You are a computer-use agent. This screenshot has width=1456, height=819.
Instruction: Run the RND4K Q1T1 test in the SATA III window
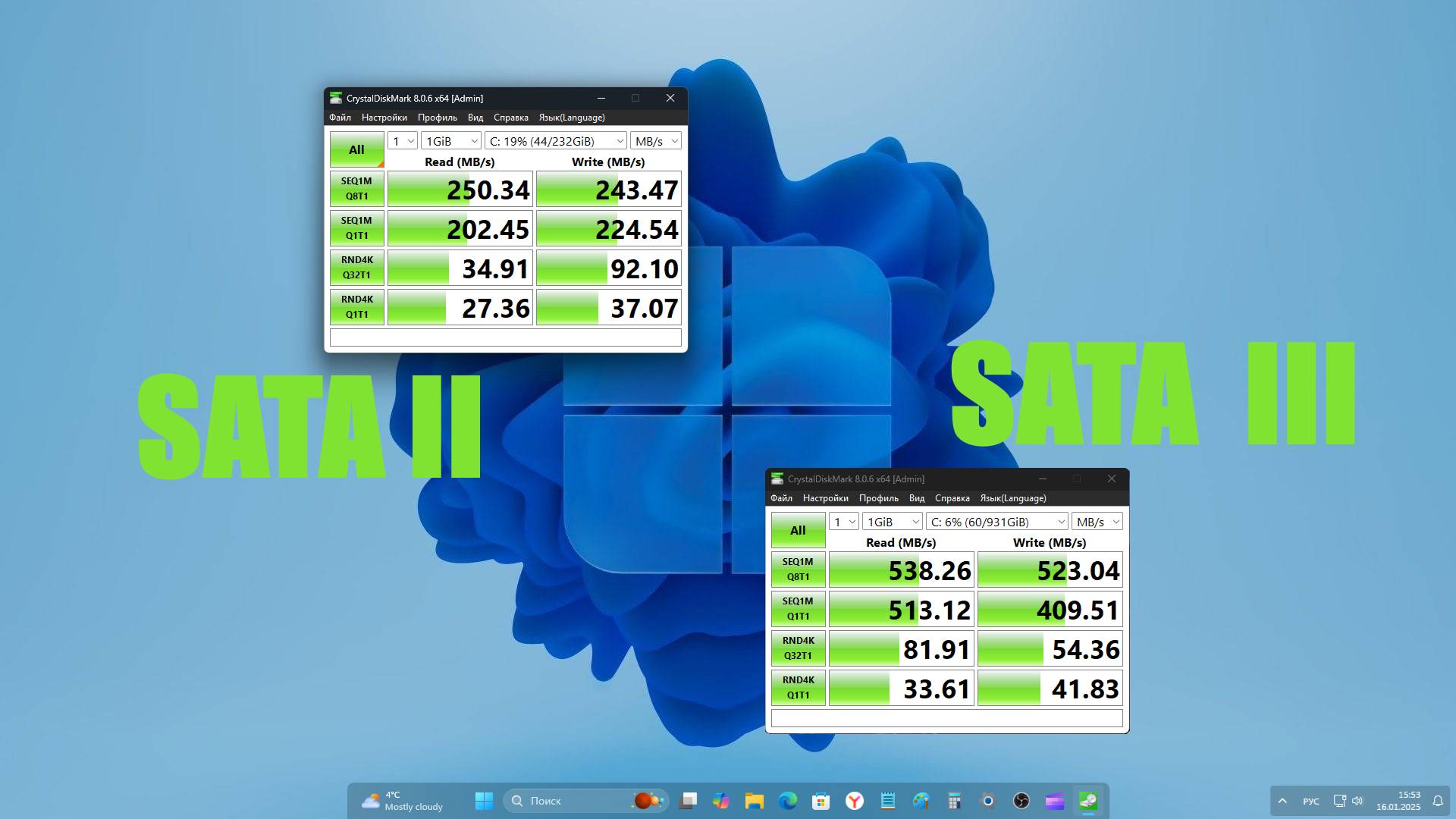[x=797, y=687]
